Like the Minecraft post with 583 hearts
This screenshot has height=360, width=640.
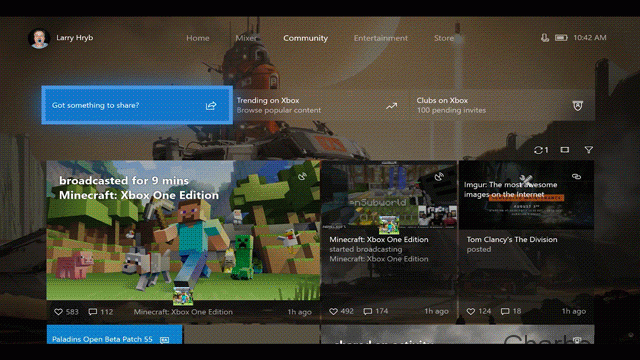(58, 312)
